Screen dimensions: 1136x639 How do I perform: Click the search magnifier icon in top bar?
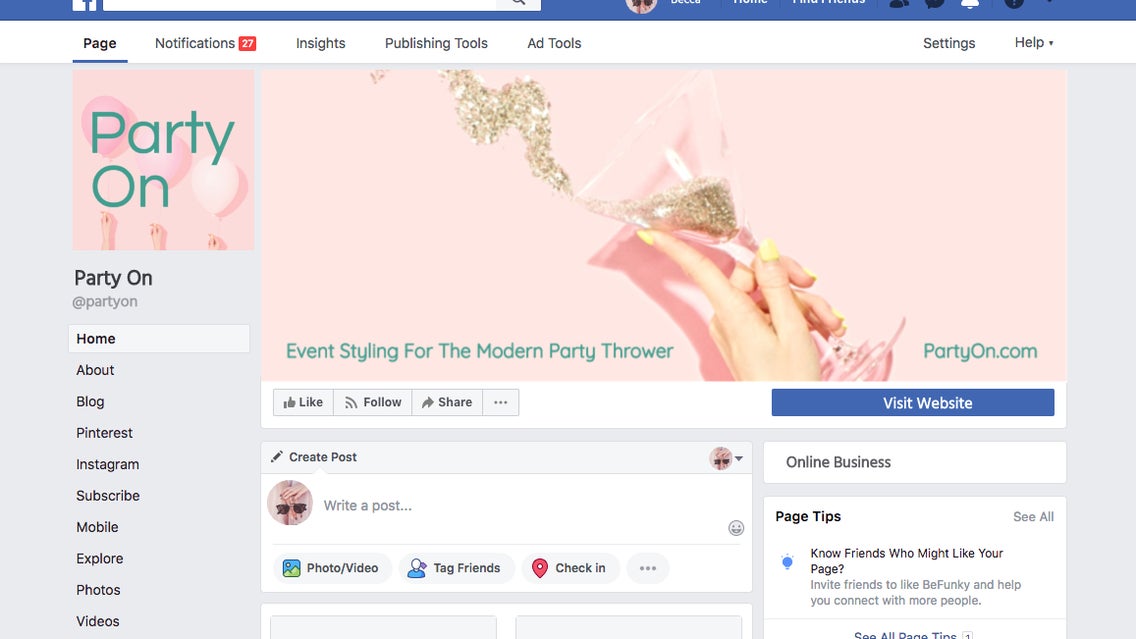[518, 2]
